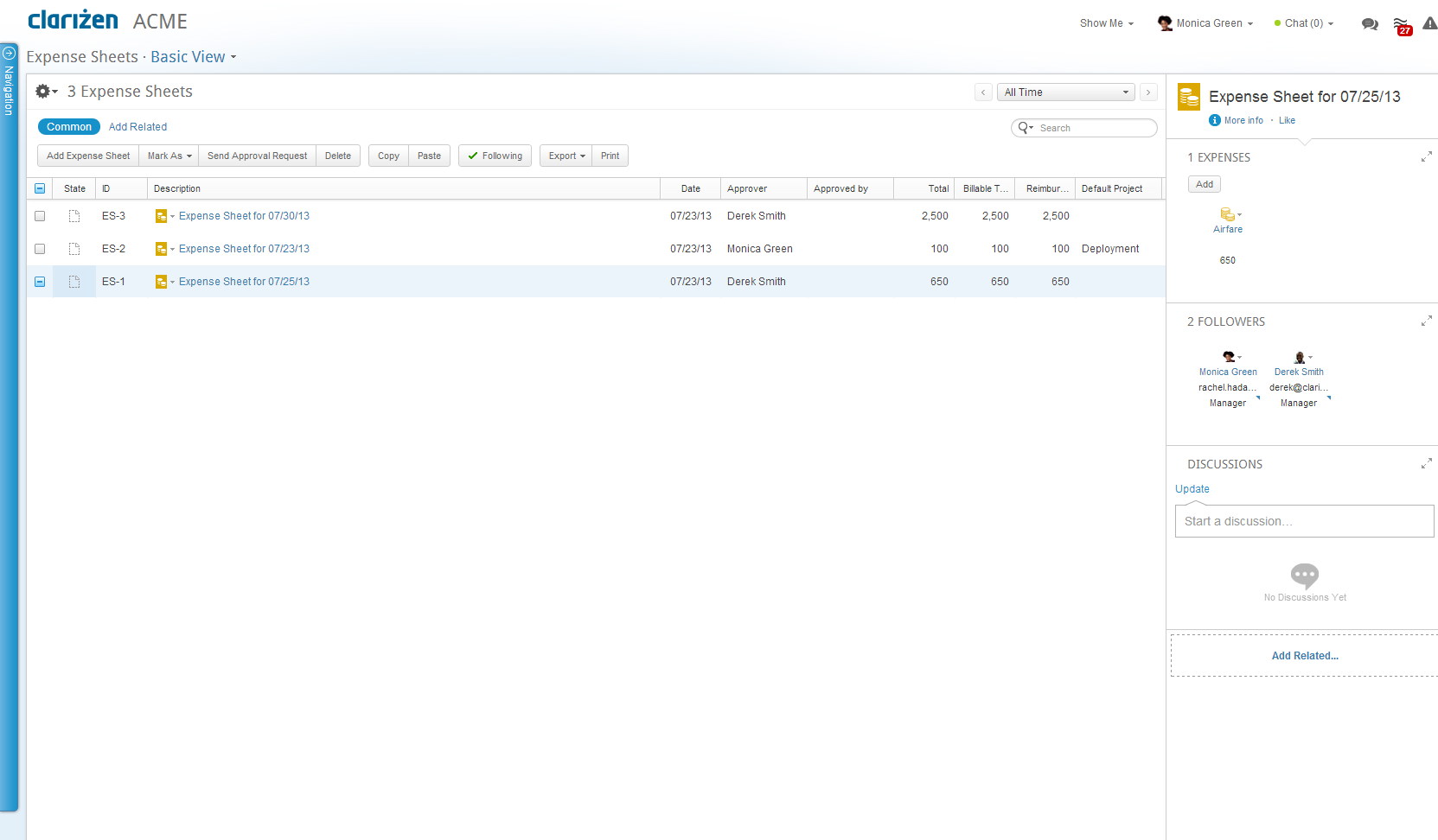
Task: Check the checkbox for row ES-3
Action: (x=40, y=216)
